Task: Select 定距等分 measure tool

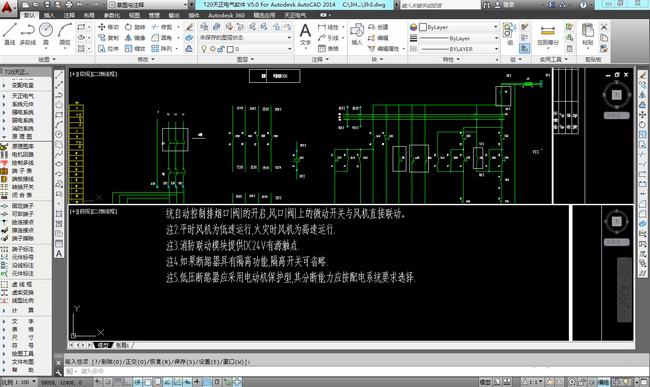Action: pos(548,35)
